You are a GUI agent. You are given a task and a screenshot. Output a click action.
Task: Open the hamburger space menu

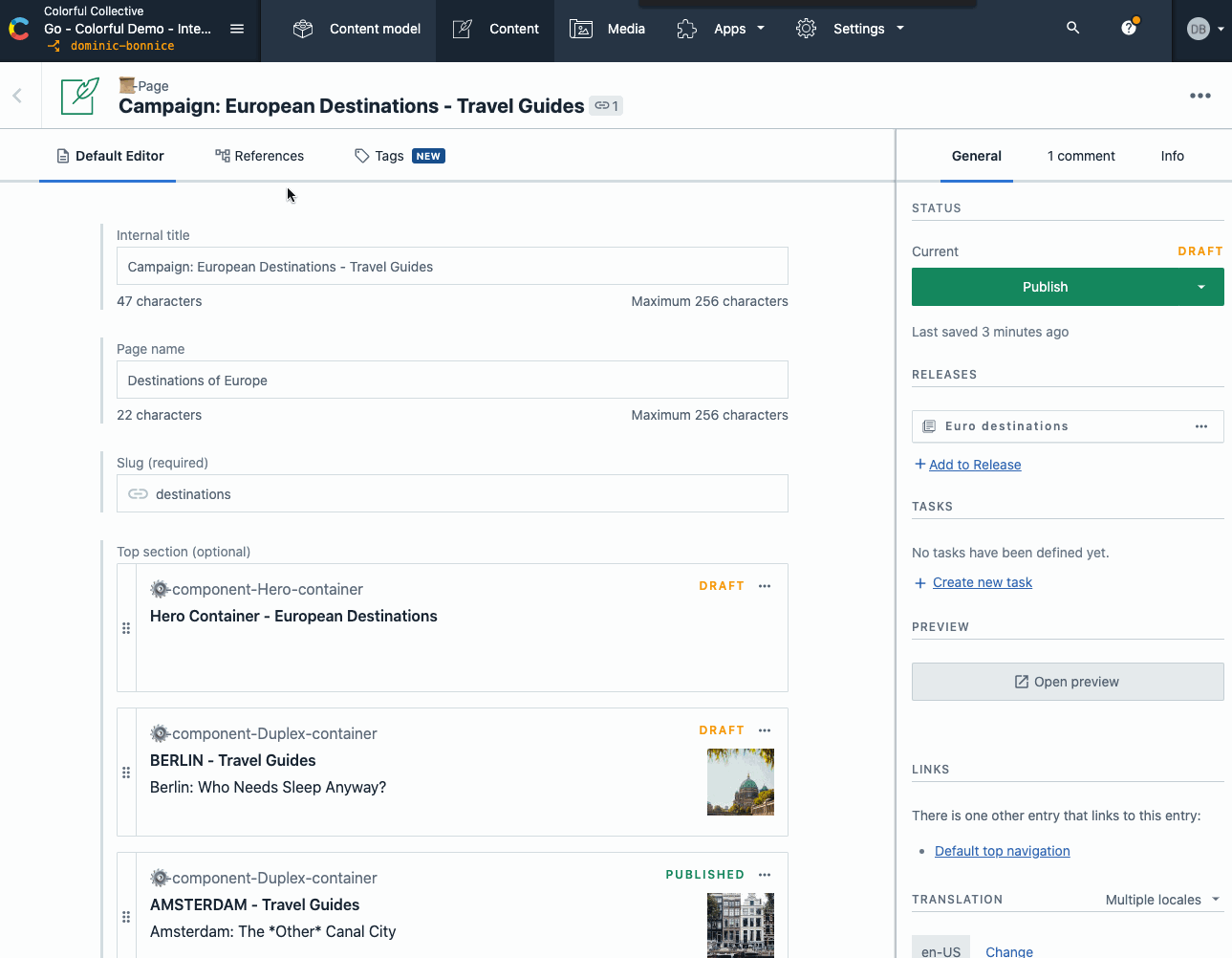[237, 29]
